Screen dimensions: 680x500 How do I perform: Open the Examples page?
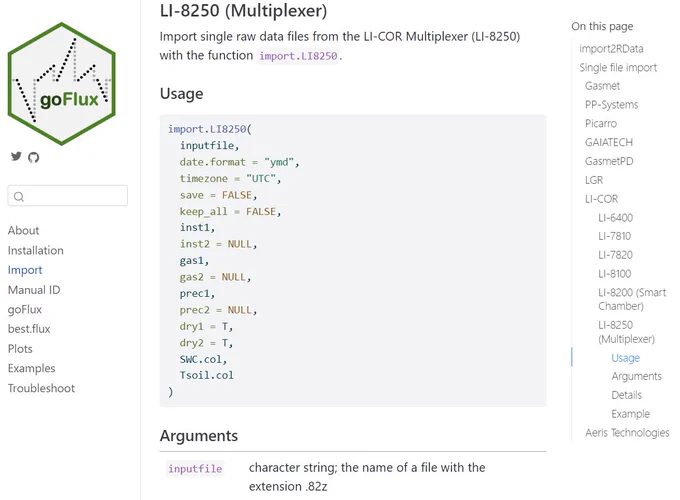pyautogui.click(x=32, y=368)
